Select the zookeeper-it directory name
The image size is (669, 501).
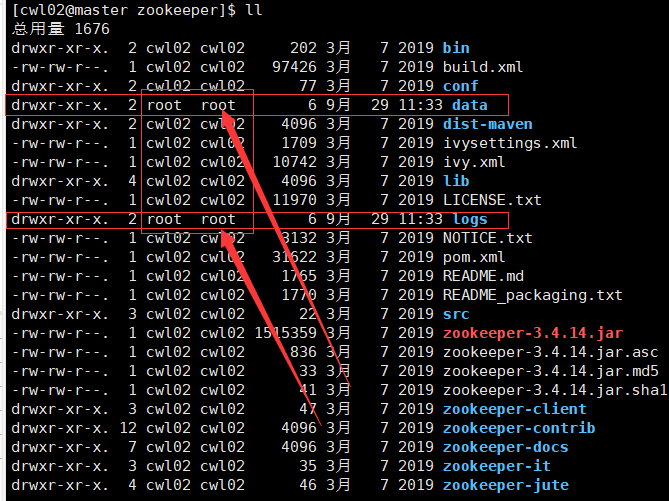point(497,466)
